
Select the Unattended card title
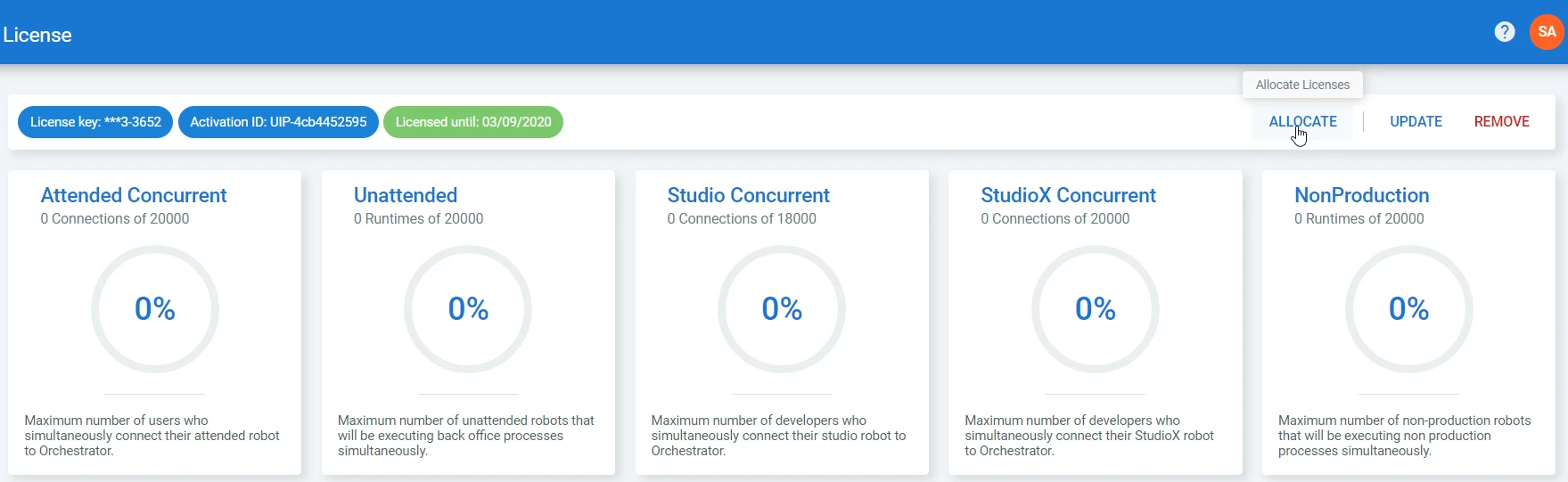coord(406,195)
